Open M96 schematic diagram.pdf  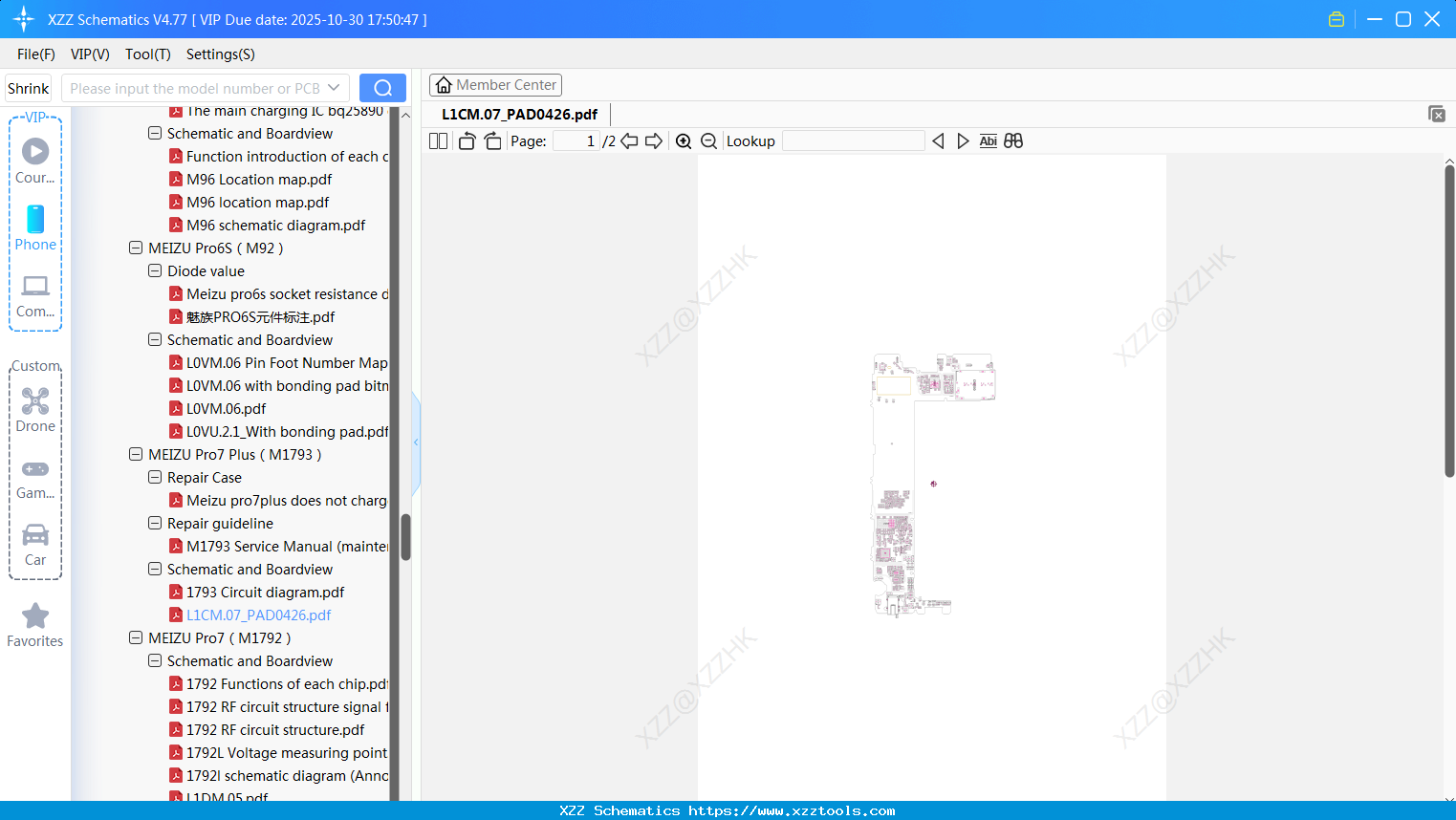tap(275, 225)
